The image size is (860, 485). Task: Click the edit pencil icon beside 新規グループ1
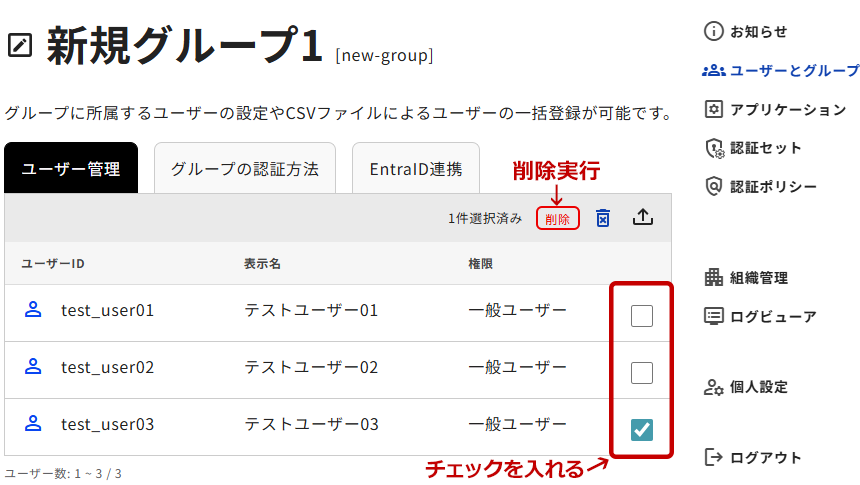[19, 45]
